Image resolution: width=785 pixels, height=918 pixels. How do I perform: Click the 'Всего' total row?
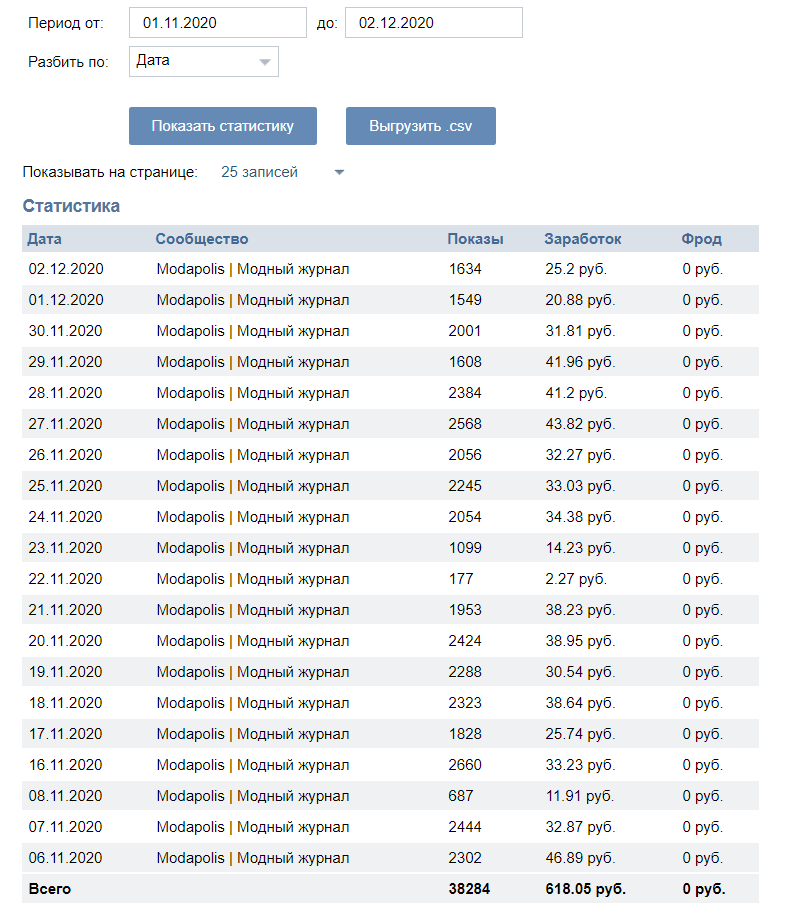pyautogui.click(x=390, y=889)
